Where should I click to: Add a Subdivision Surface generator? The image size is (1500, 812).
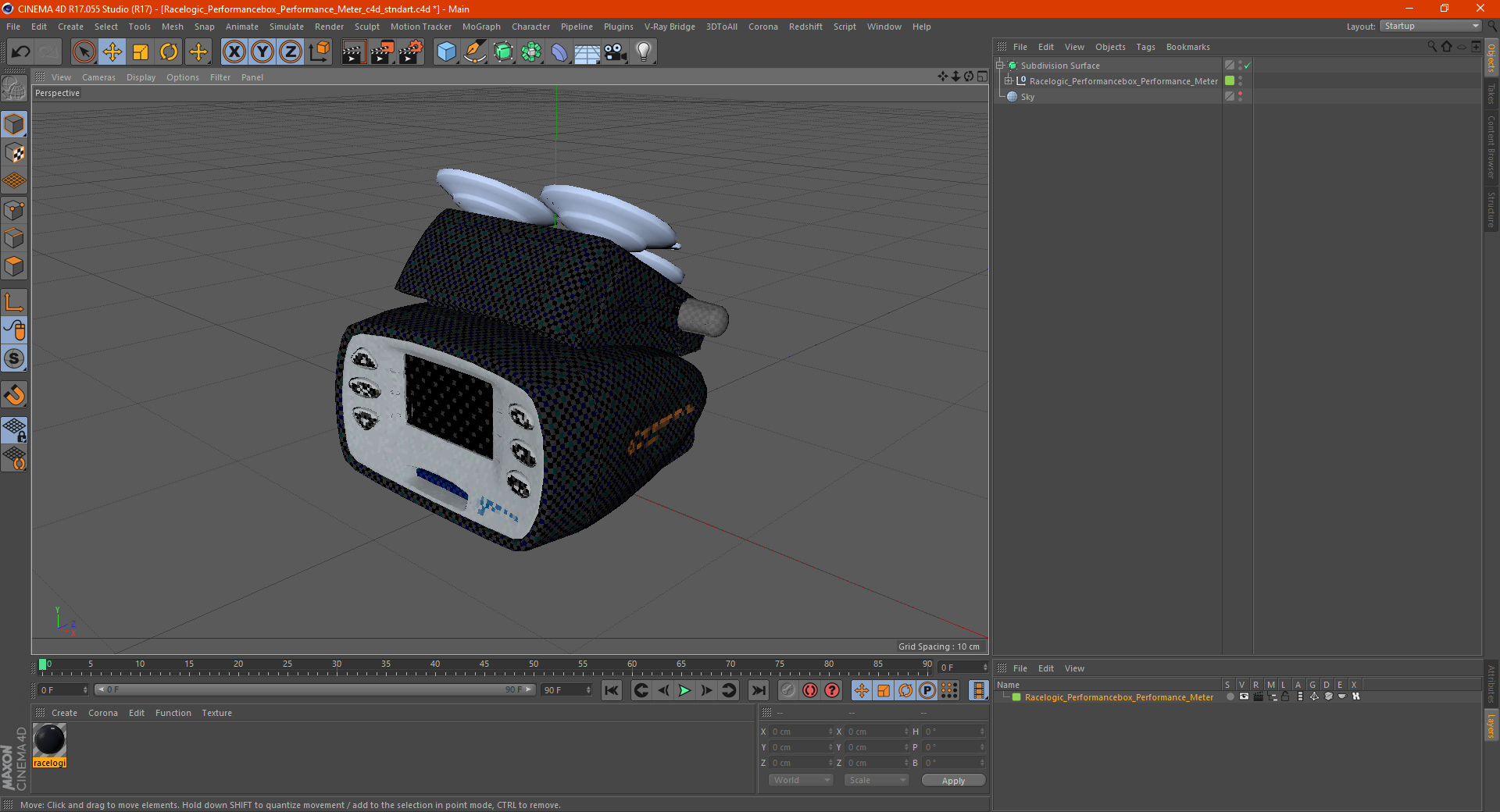[503, 52]
